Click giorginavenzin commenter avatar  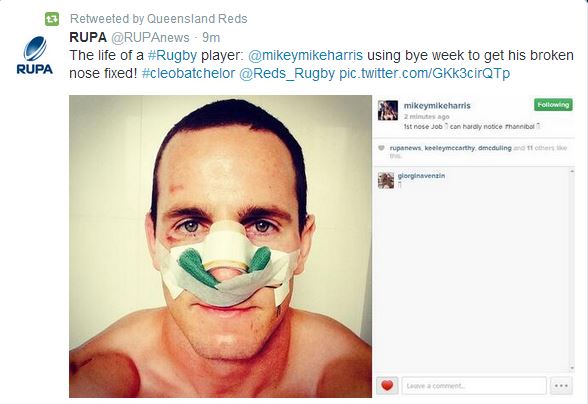pos(386,180)
